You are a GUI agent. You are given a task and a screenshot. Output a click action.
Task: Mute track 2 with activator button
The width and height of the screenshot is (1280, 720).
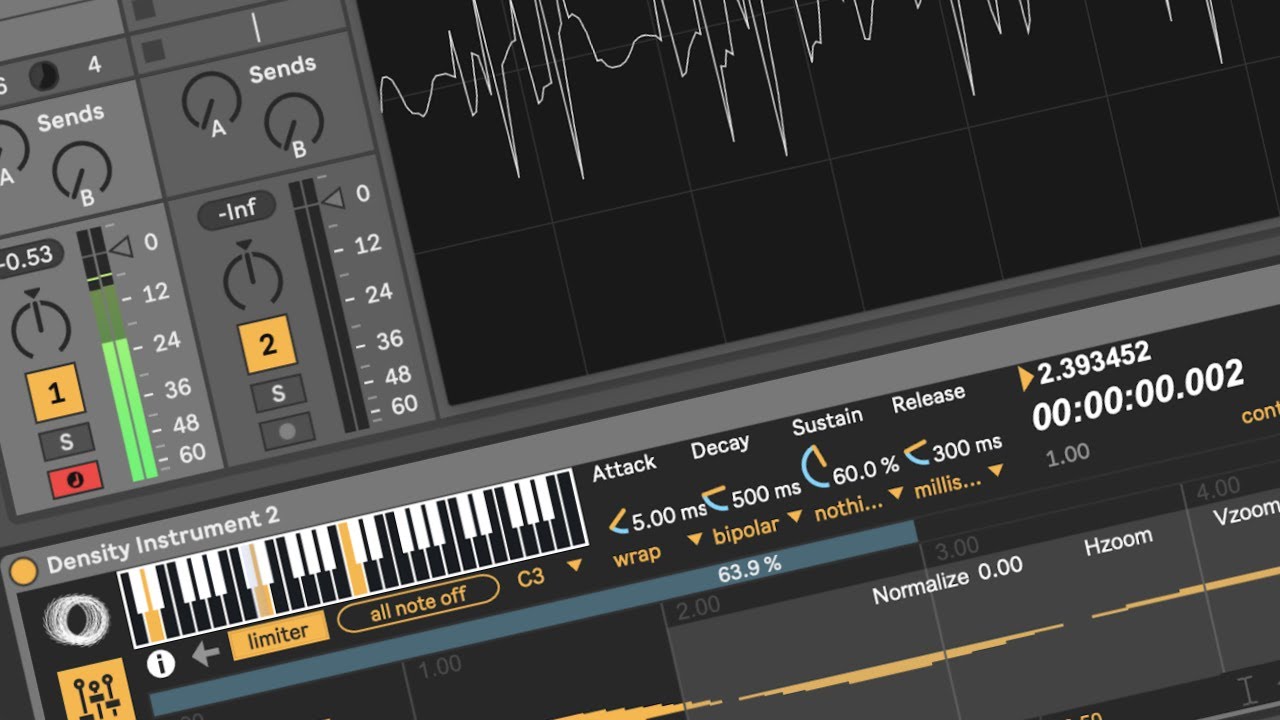pyautogui.click(x=267, y=346)
